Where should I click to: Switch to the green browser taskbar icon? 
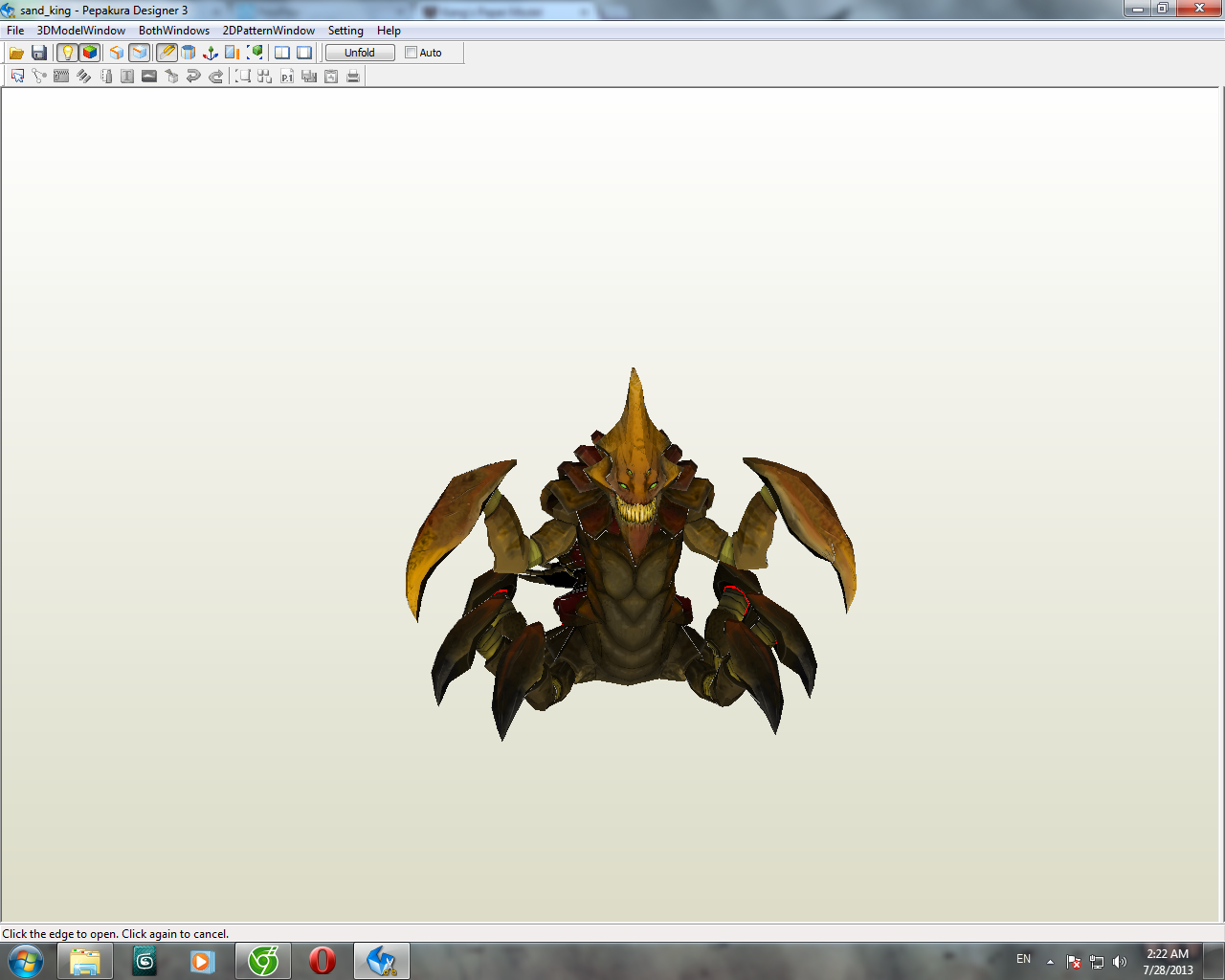point(263,961)
